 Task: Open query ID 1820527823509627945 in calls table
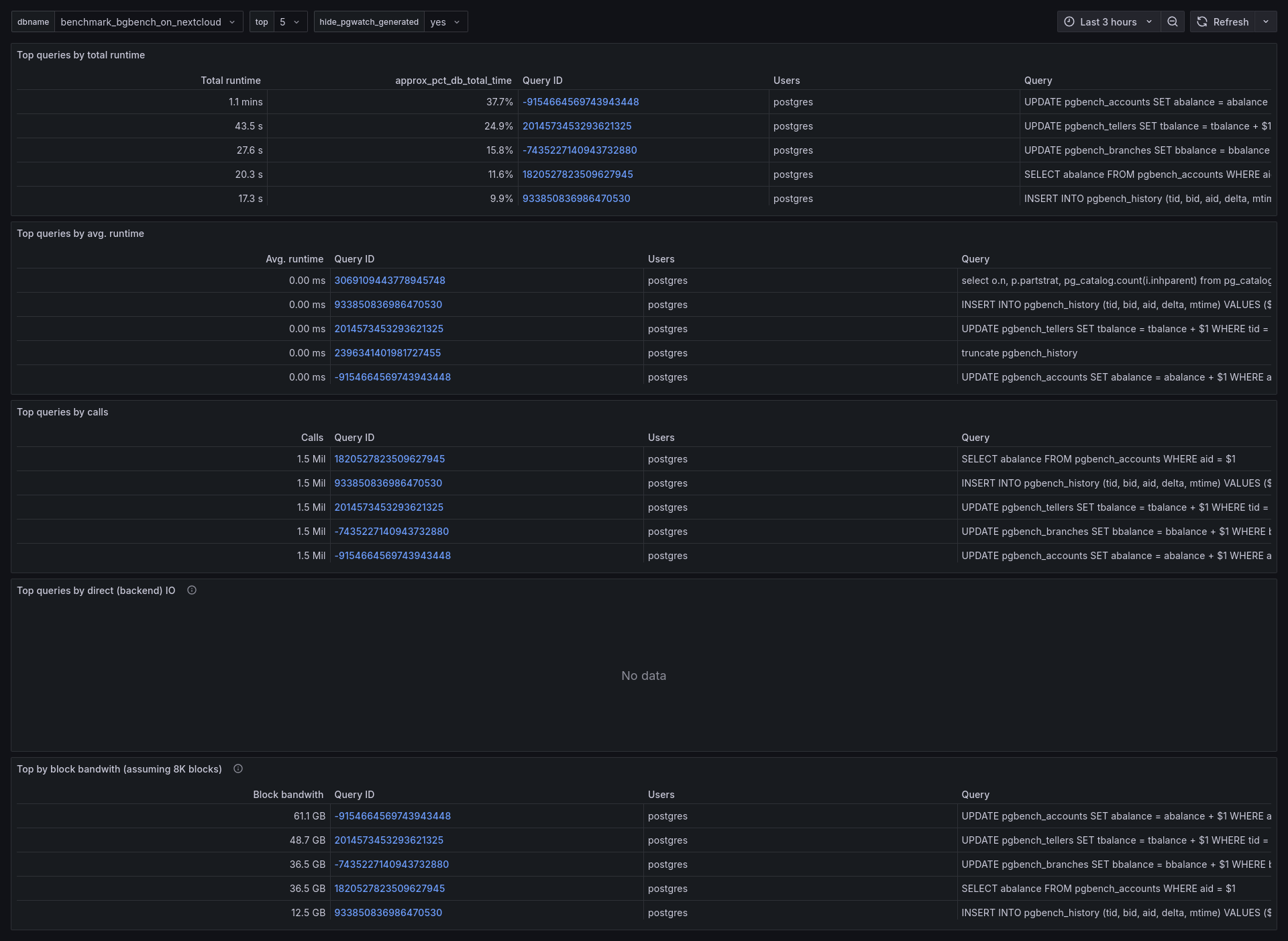[x=389, y=459]
